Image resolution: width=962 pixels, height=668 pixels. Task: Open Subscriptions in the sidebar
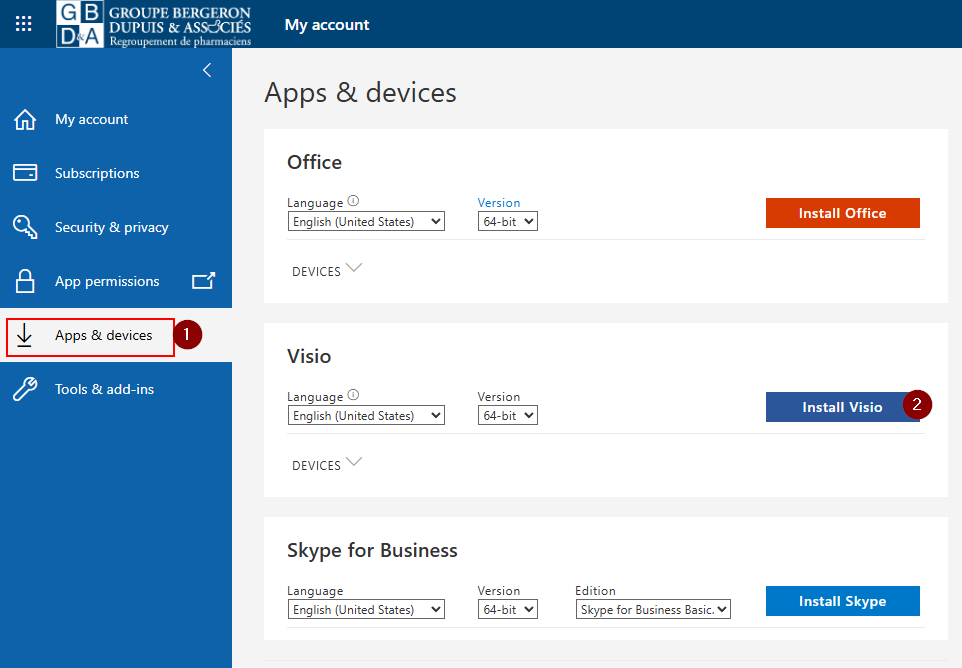click(116, 173)
